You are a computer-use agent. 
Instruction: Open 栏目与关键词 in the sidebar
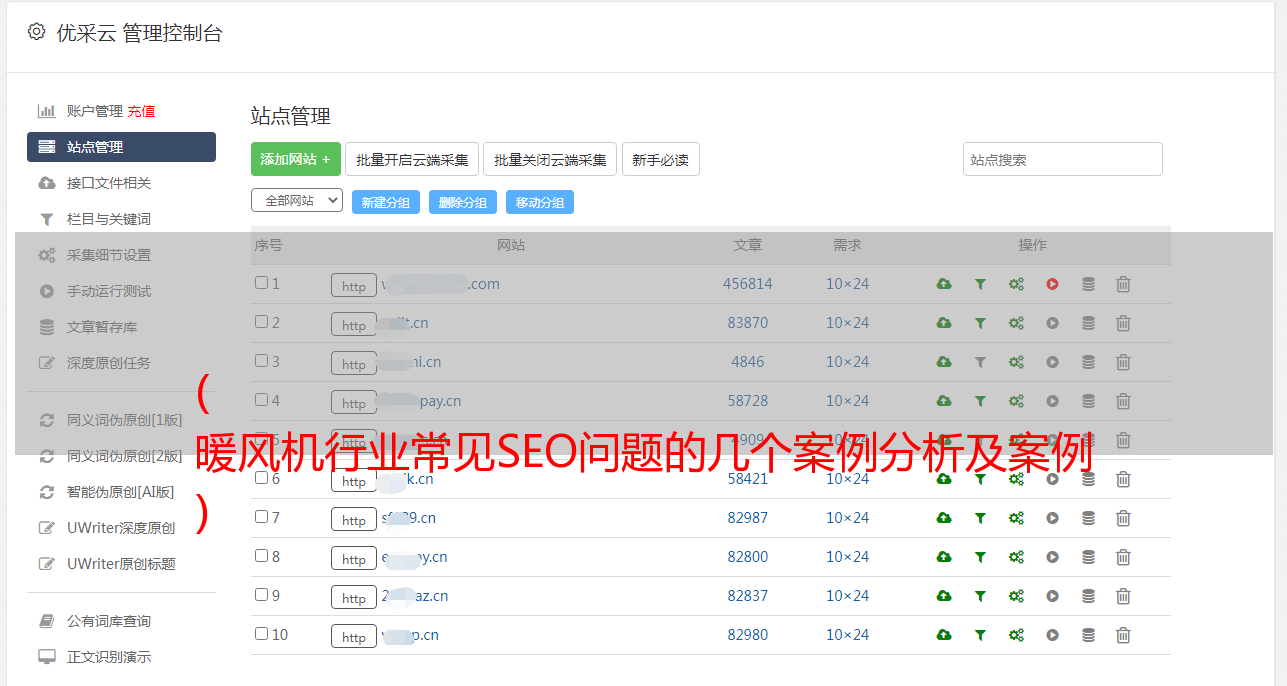(x=109, y=219)
